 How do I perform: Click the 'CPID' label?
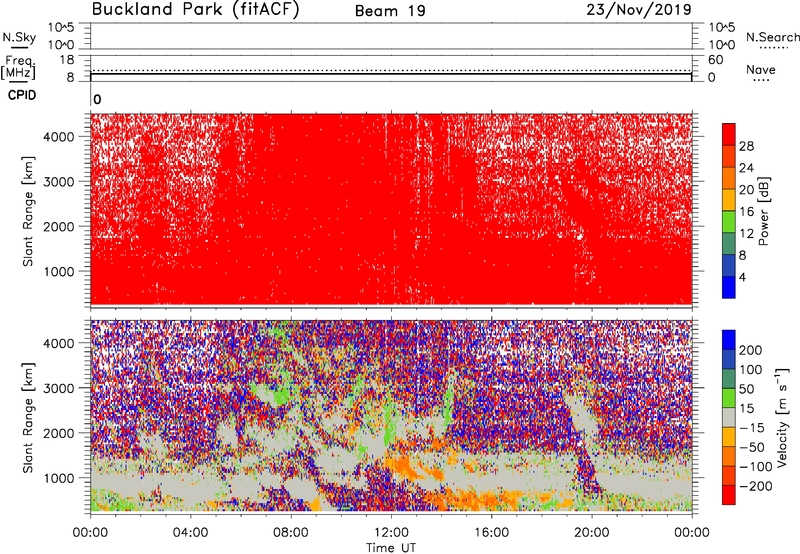coord(22,95)
